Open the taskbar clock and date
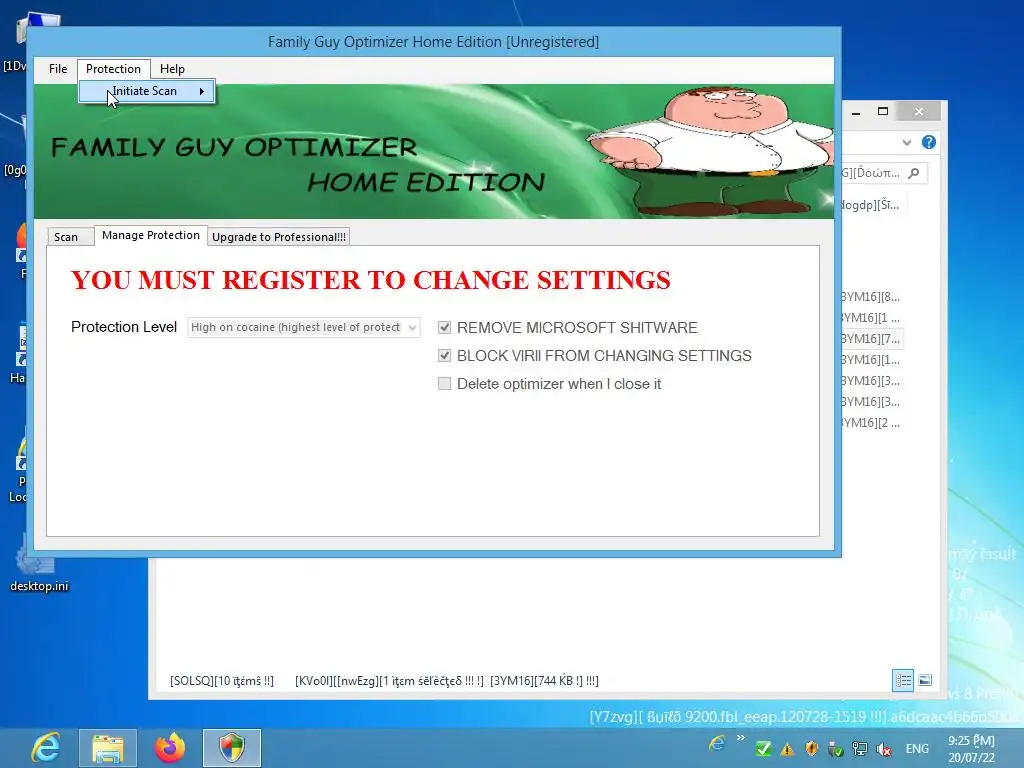This screenshot has width=1024, height=768. pos(972,749)
